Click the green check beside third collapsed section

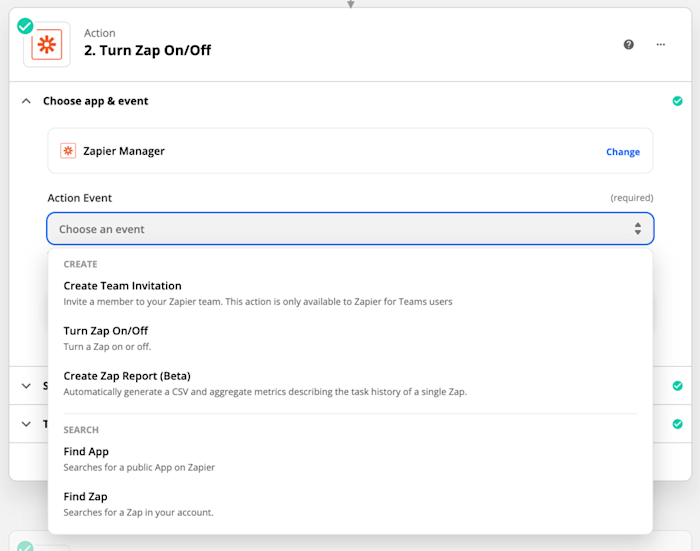pos(677,424)
